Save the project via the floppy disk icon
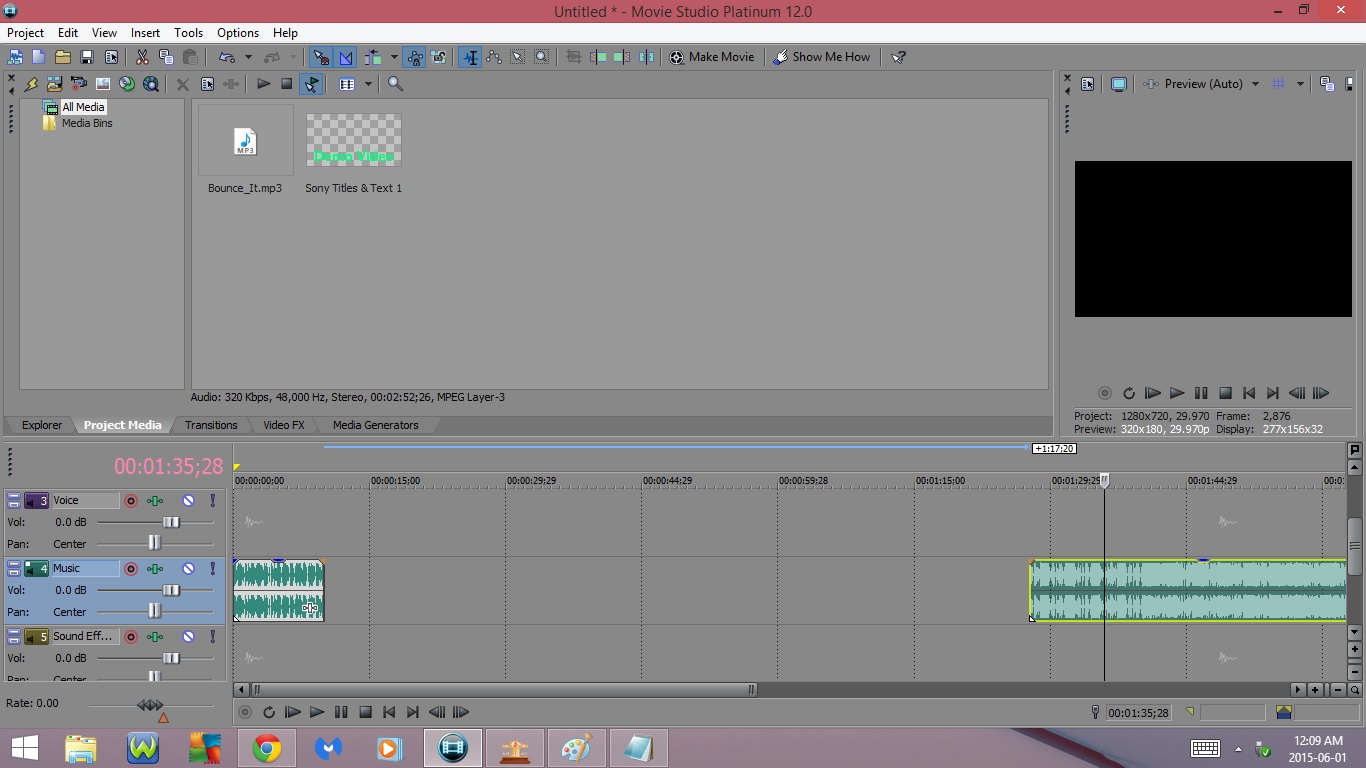Screen dimensions: 1366x768 [x=87, y=57]
